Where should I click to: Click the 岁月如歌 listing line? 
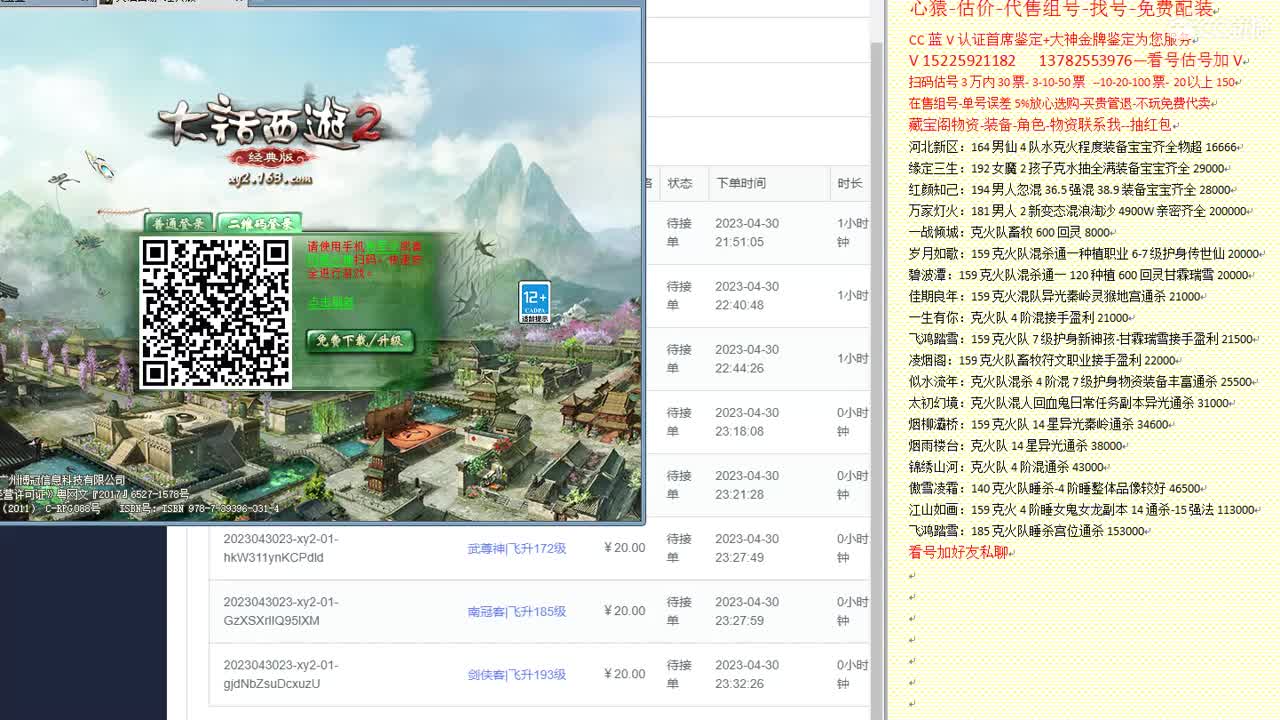[1086, 254]
